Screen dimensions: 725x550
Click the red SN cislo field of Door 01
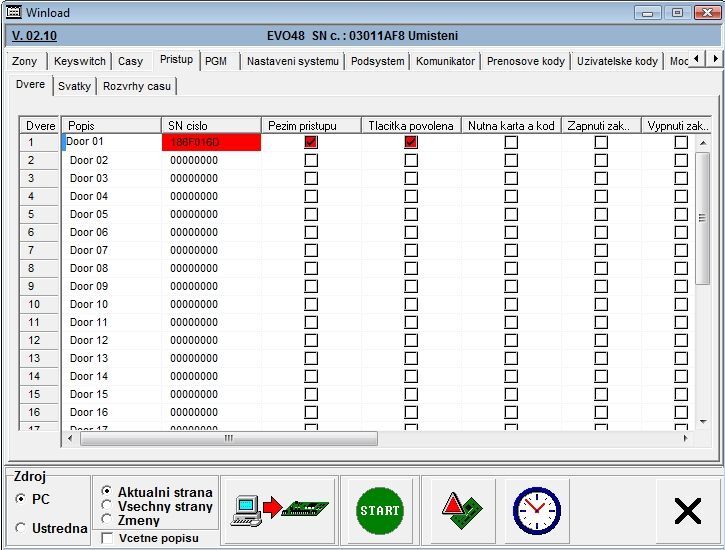pos(211,142)
